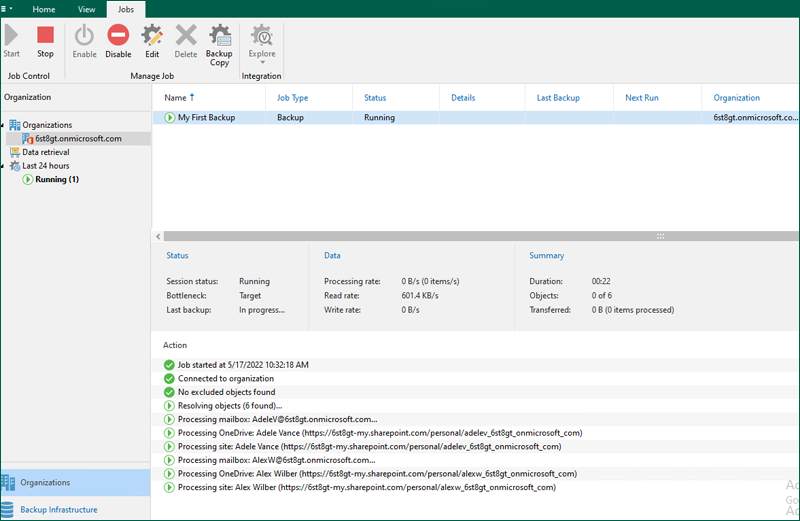Click Resolving objects (6 found) action

(x=230, y=406)
